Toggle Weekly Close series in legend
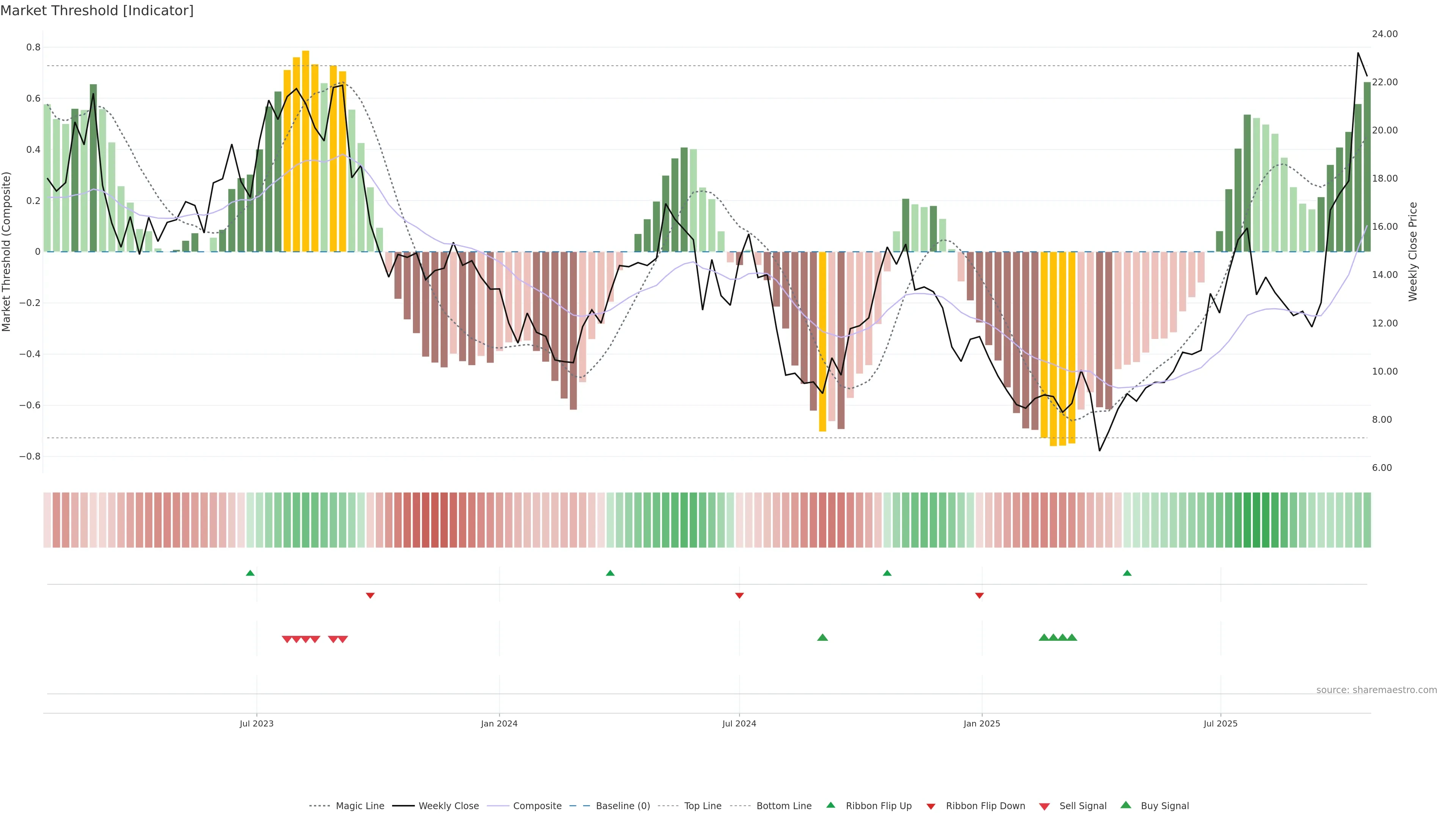1456x819 pixels. [448, 806]
